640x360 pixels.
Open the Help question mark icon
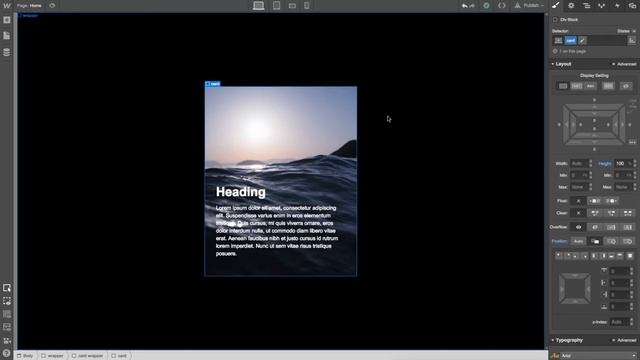click(6, 353)
